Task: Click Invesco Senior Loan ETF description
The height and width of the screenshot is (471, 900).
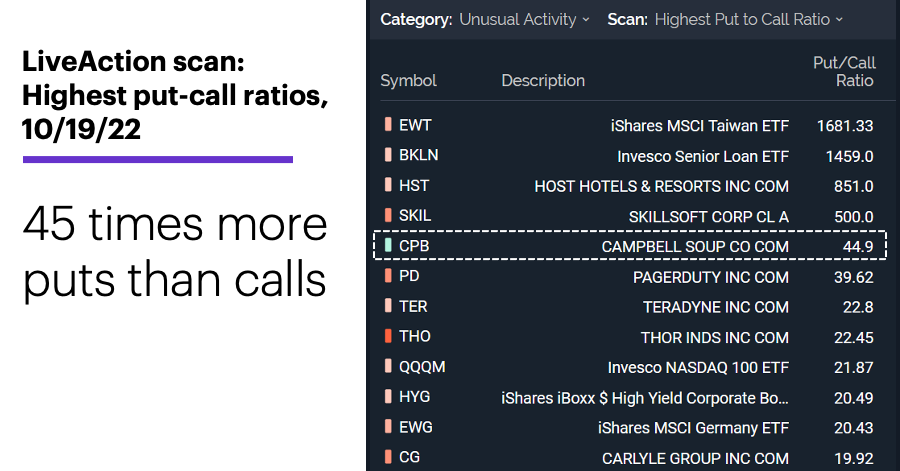Action: coord(703,156)
